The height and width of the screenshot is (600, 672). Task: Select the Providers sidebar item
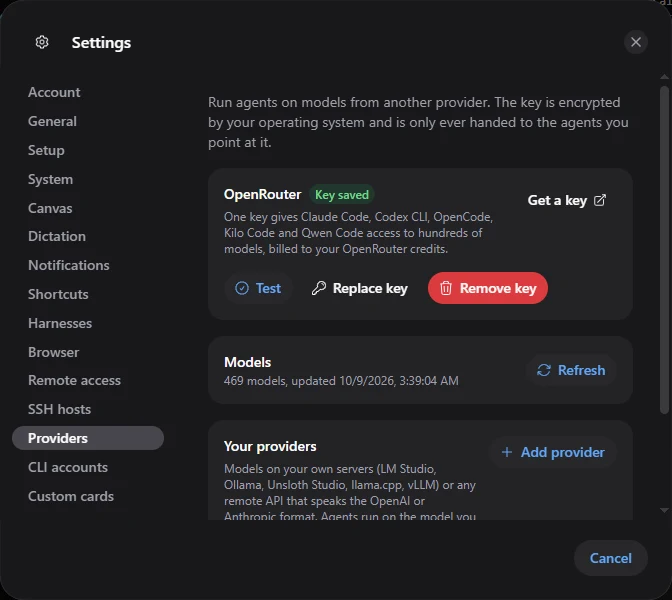pos(88,438)
